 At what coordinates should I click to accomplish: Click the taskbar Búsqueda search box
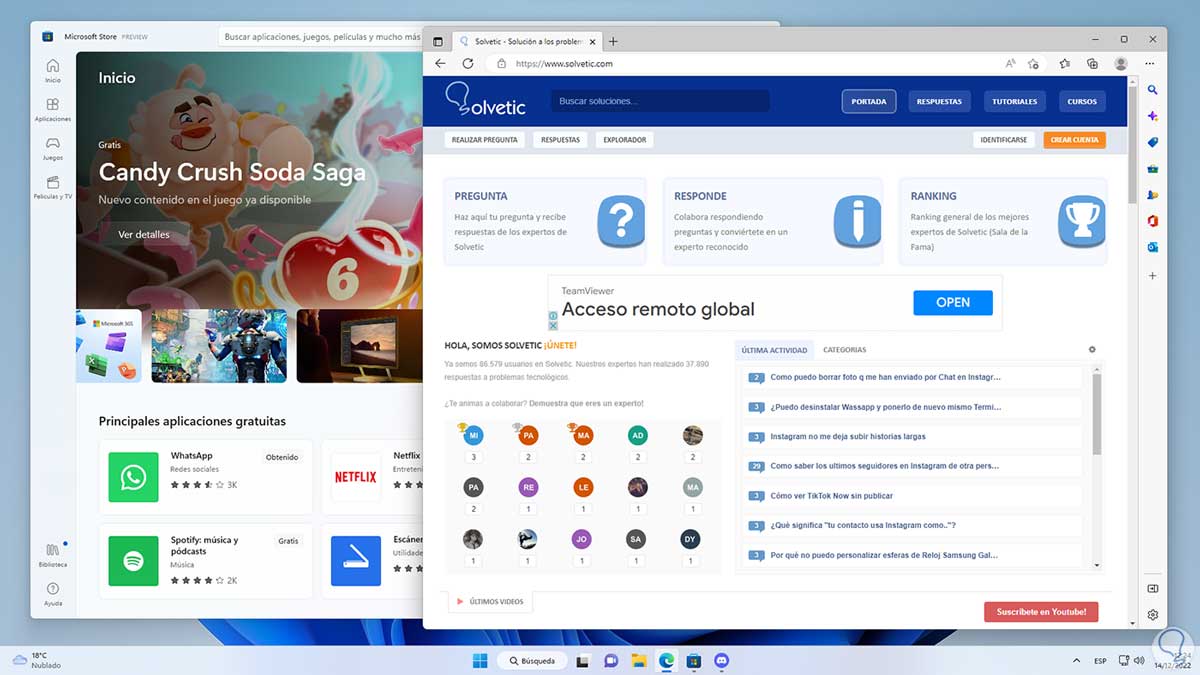coord(533,661)
